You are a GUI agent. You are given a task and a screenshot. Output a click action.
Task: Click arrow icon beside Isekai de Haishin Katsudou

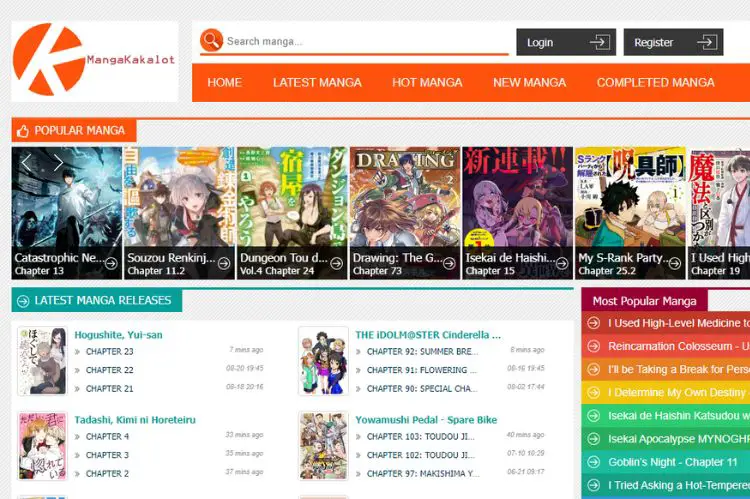point(594,416)
